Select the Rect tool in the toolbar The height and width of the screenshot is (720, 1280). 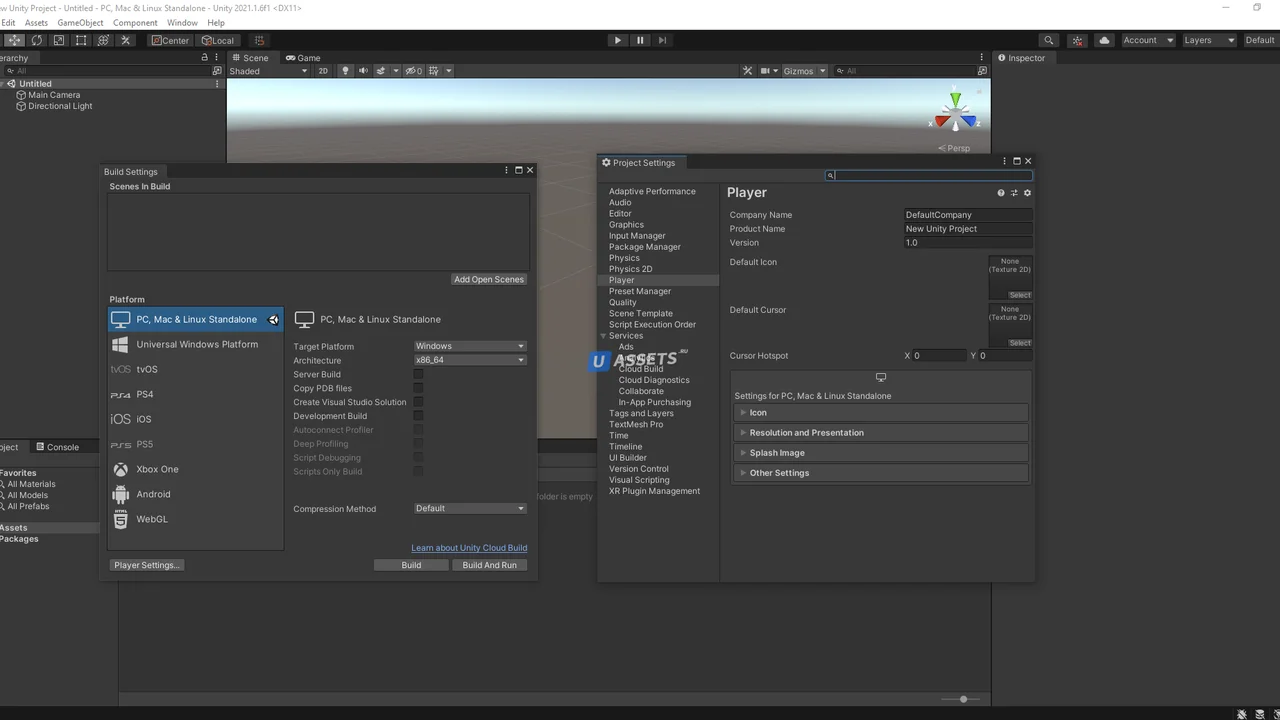(81, 40)
